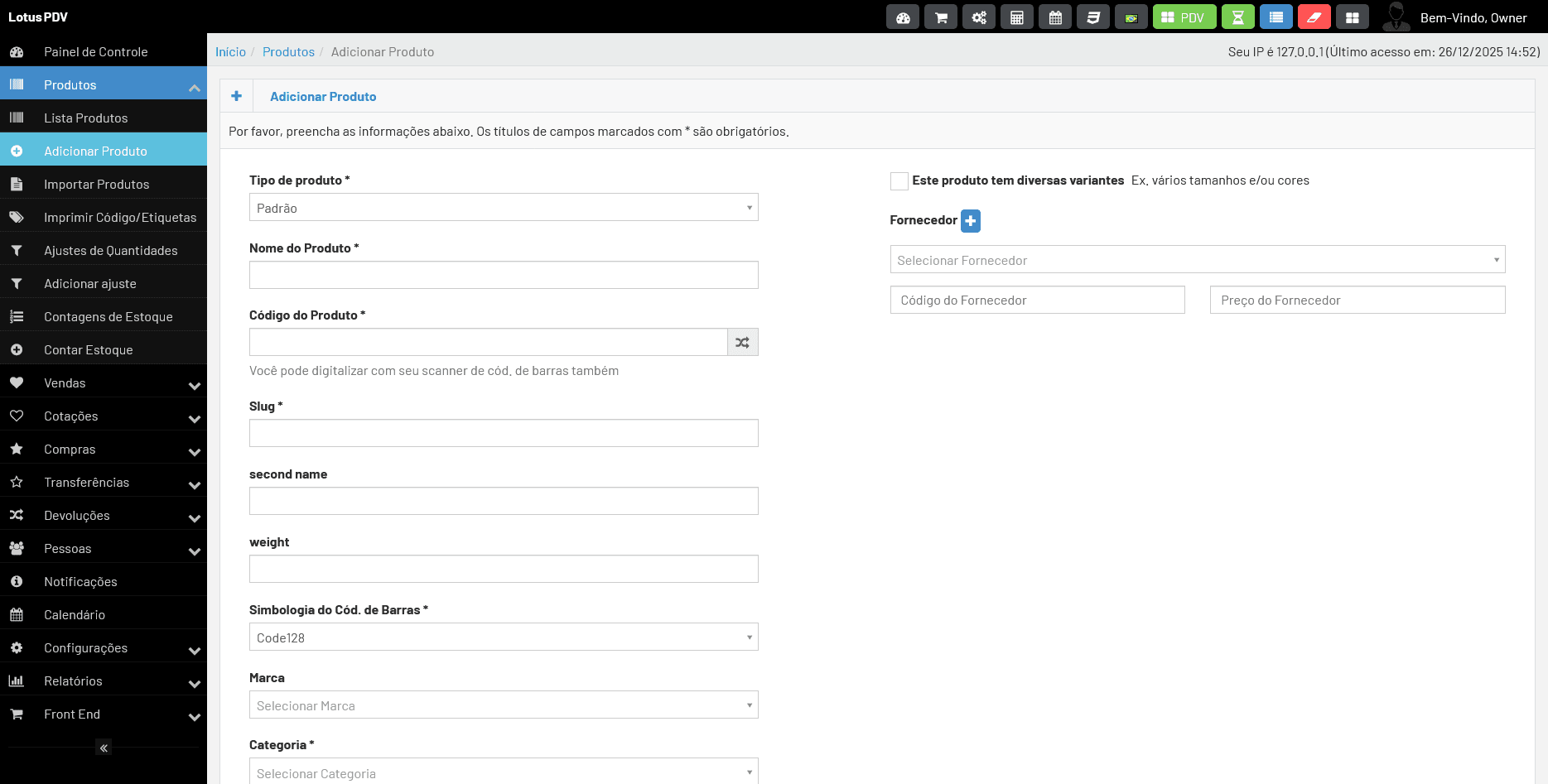The width and height of the screenshot is (1548, 784).
Task: Open the calendar icon in top toolbar
Action: 1055,17
